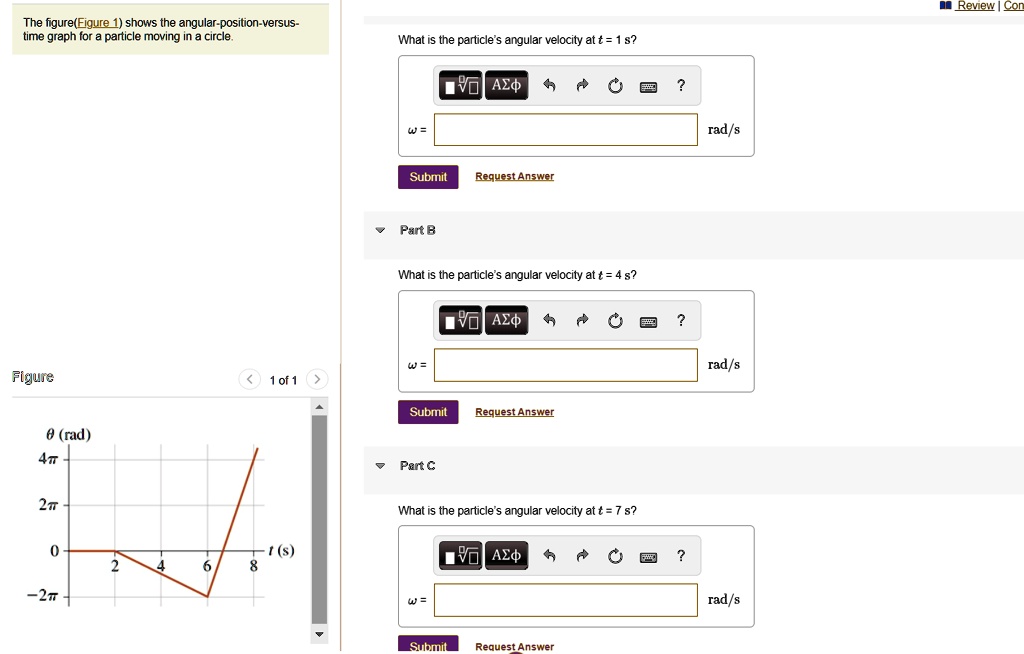Reset the t = 7 s answer field

pyautogui.click(x=615, y=556)
